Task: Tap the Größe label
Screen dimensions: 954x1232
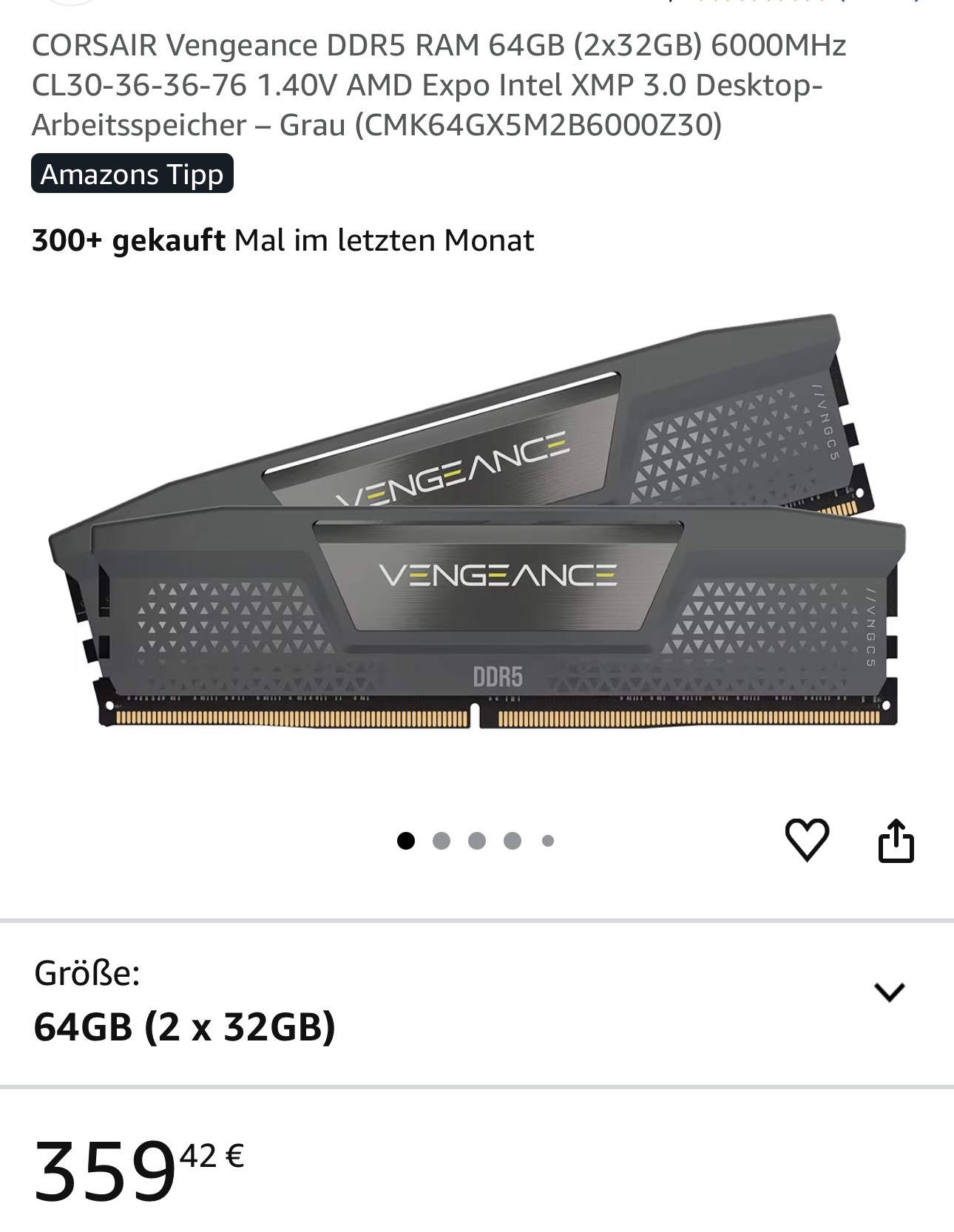Action: 87,973
